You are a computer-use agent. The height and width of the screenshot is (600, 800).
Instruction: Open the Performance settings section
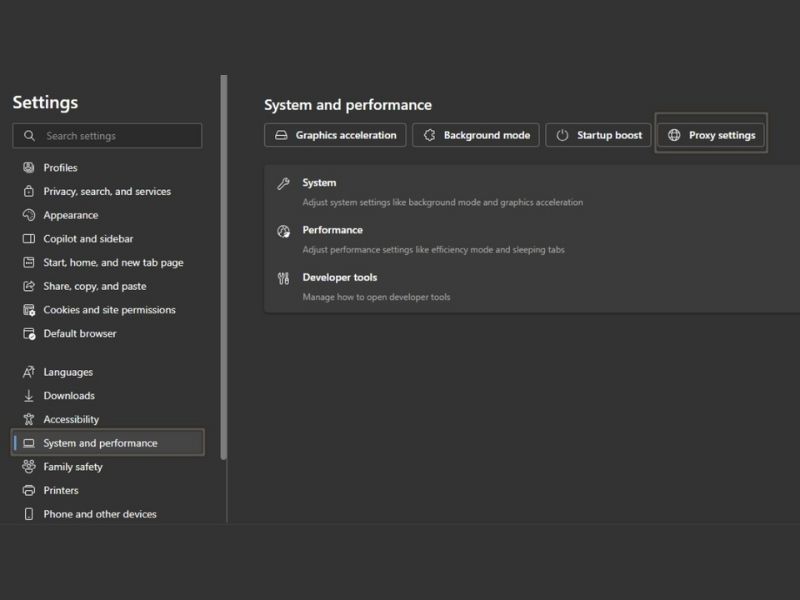click(x=333, y=230)
